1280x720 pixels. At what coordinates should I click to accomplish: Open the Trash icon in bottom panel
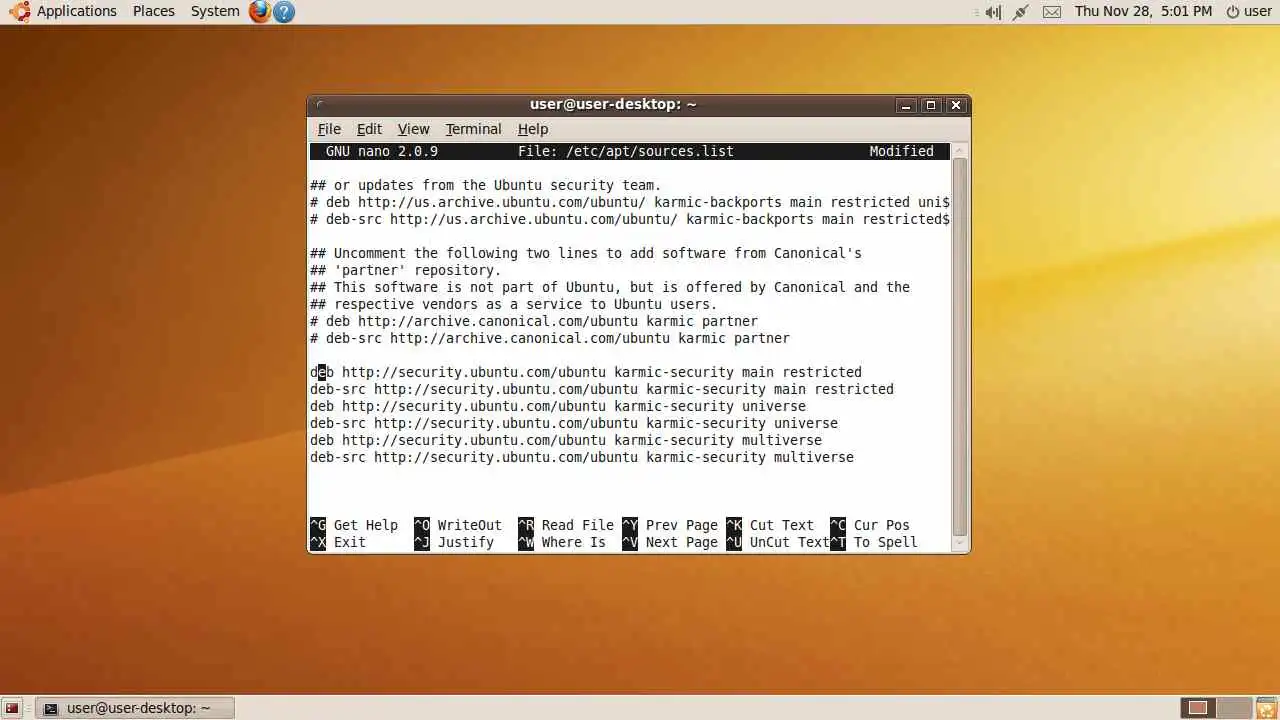pos(1266,708)
